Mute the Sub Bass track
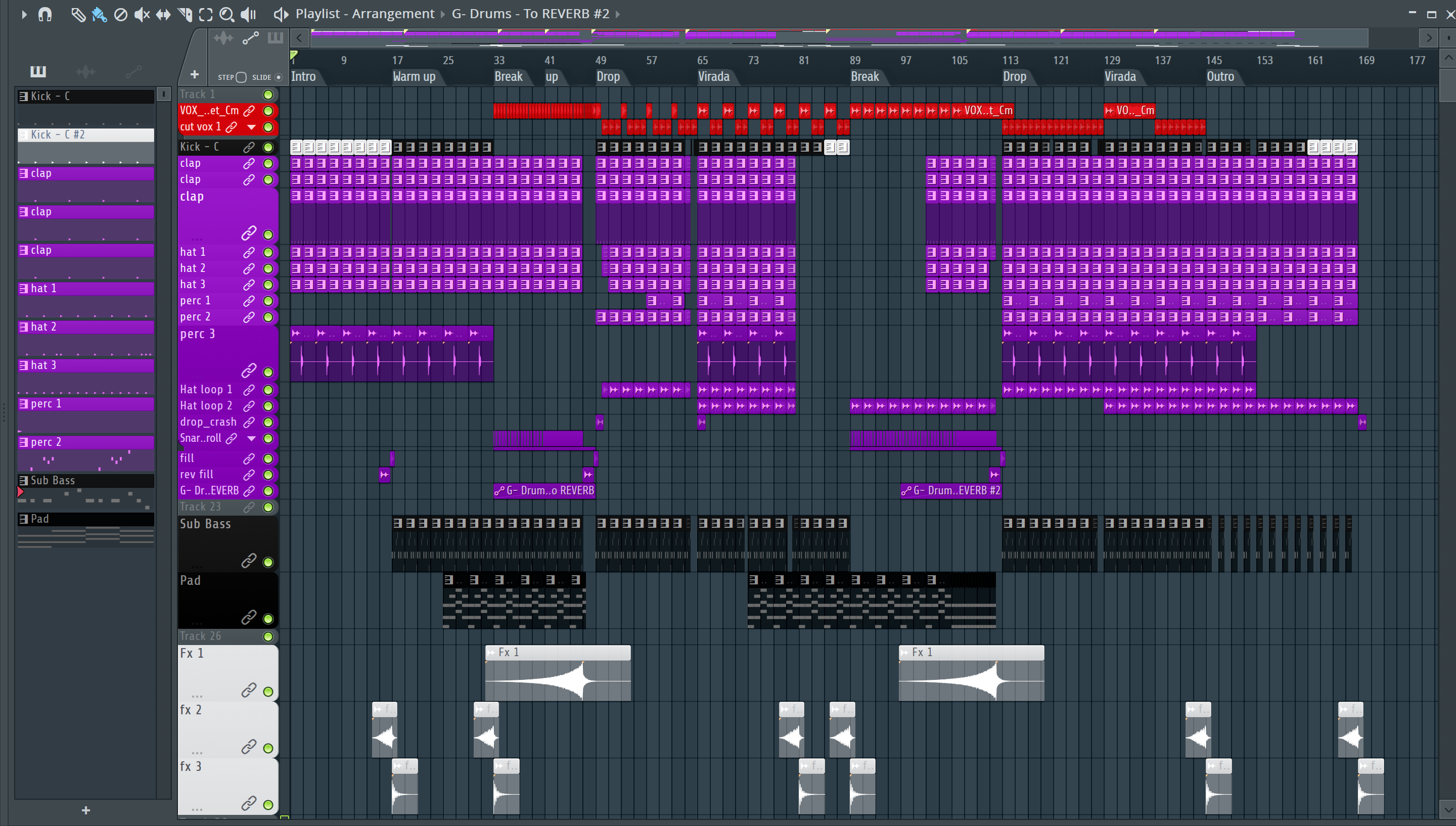1456x826 pixels. coord(268,563)
